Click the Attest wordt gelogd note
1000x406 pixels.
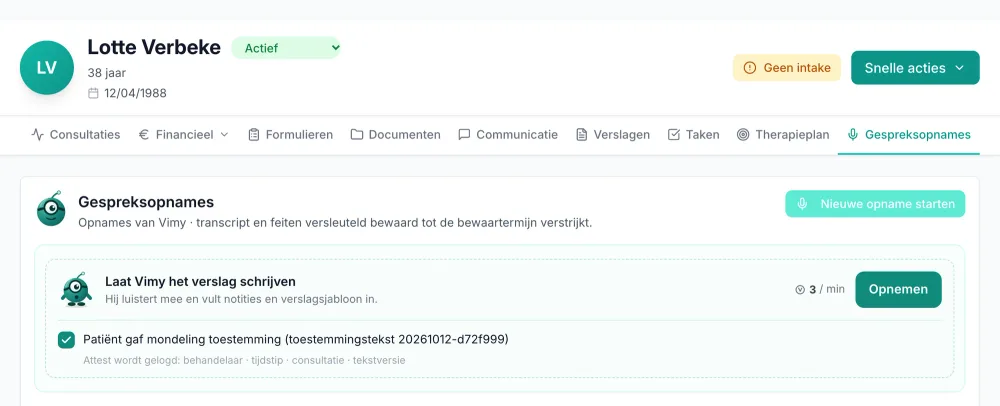click(244, 360)
